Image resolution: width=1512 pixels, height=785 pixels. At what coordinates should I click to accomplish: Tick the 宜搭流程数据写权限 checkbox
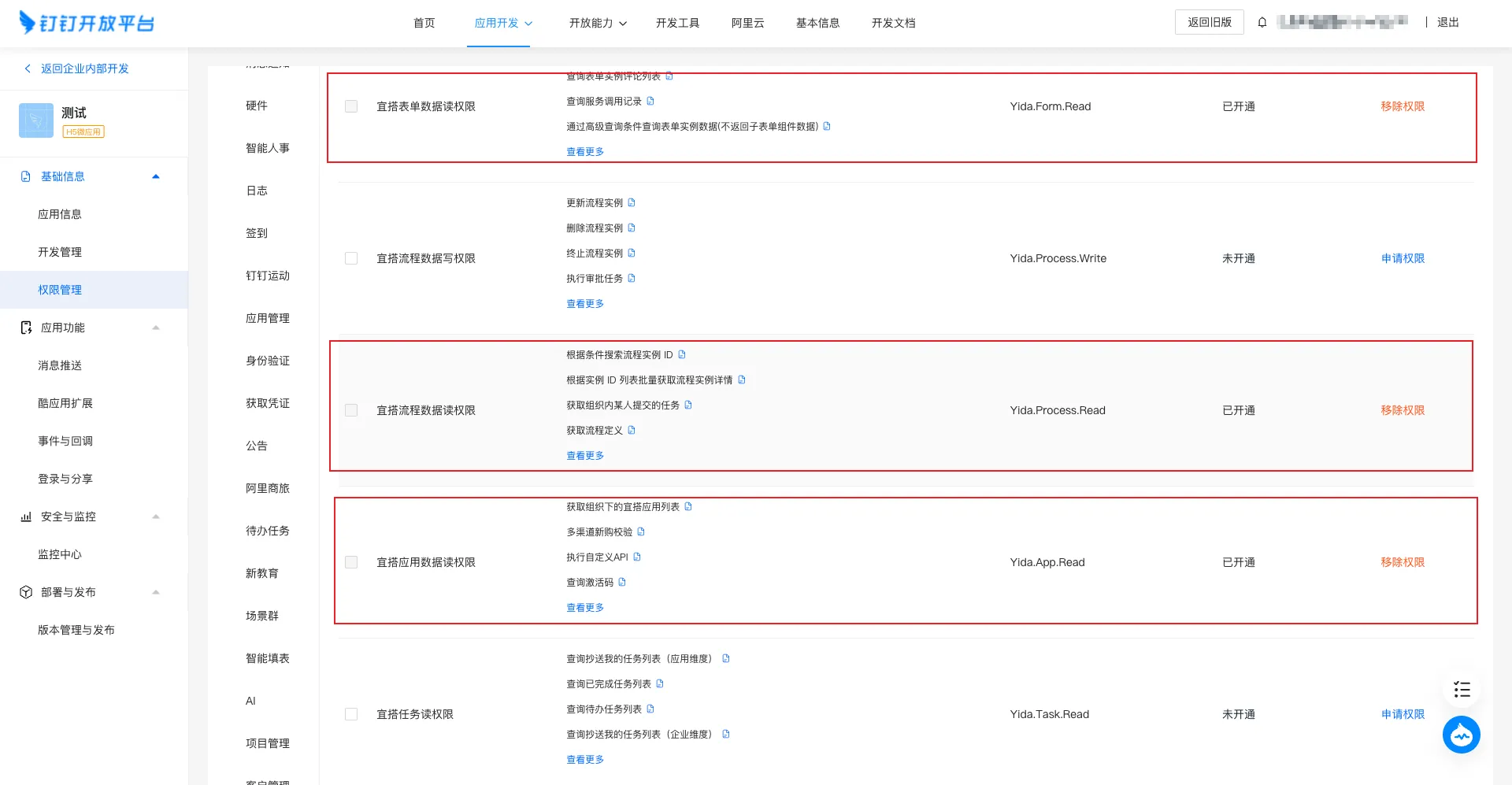tap(351, 258)
